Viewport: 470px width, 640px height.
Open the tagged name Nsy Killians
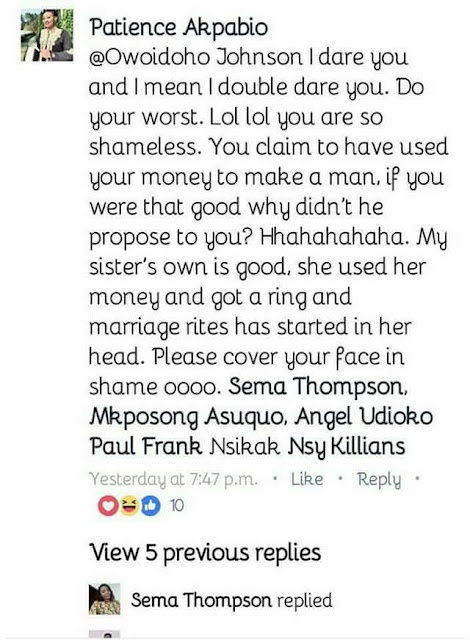[346, 447]
